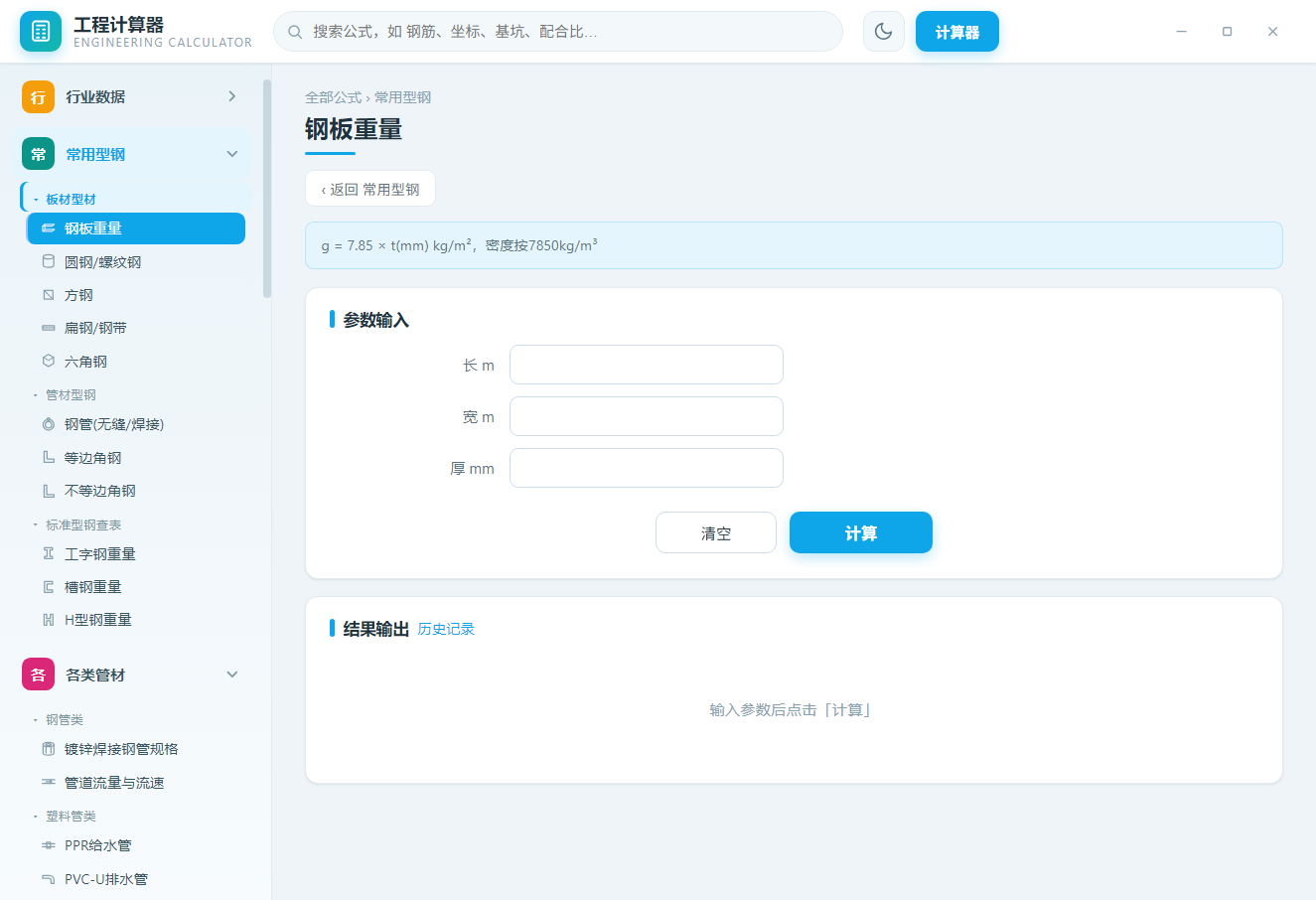Click the 镀锌焊接钢管规格 icon
The height and width of the screenshot is (900, 1316).
(x=49, y=749)
